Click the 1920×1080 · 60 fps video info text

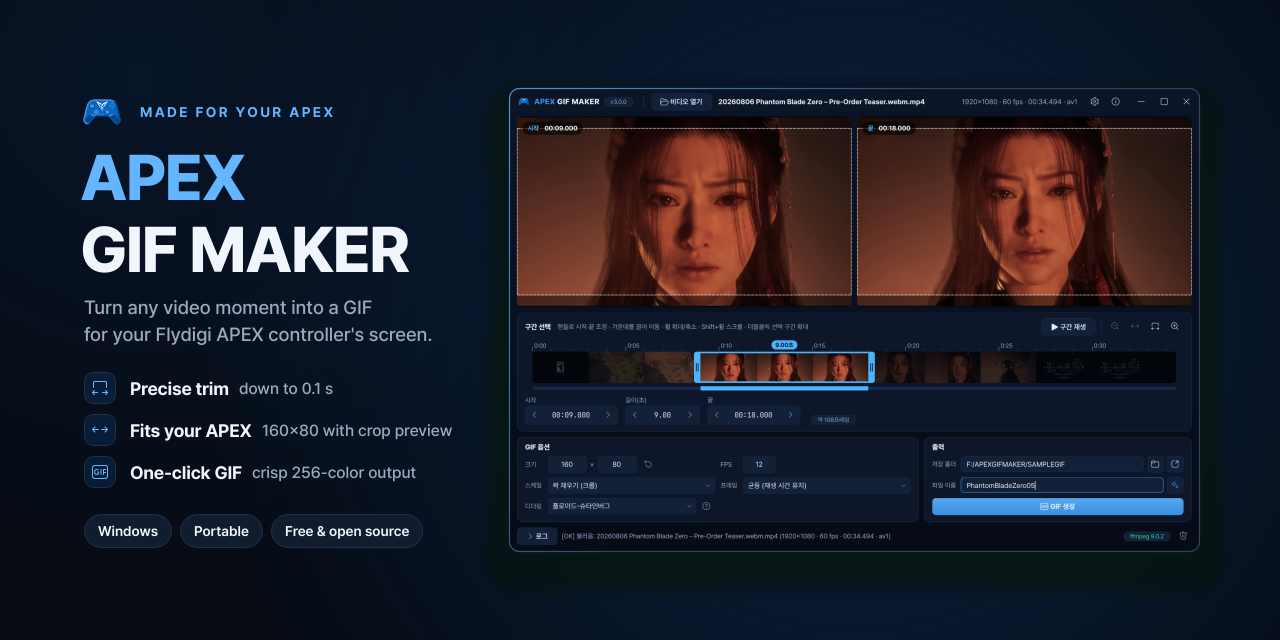[x=1019, y=102]
